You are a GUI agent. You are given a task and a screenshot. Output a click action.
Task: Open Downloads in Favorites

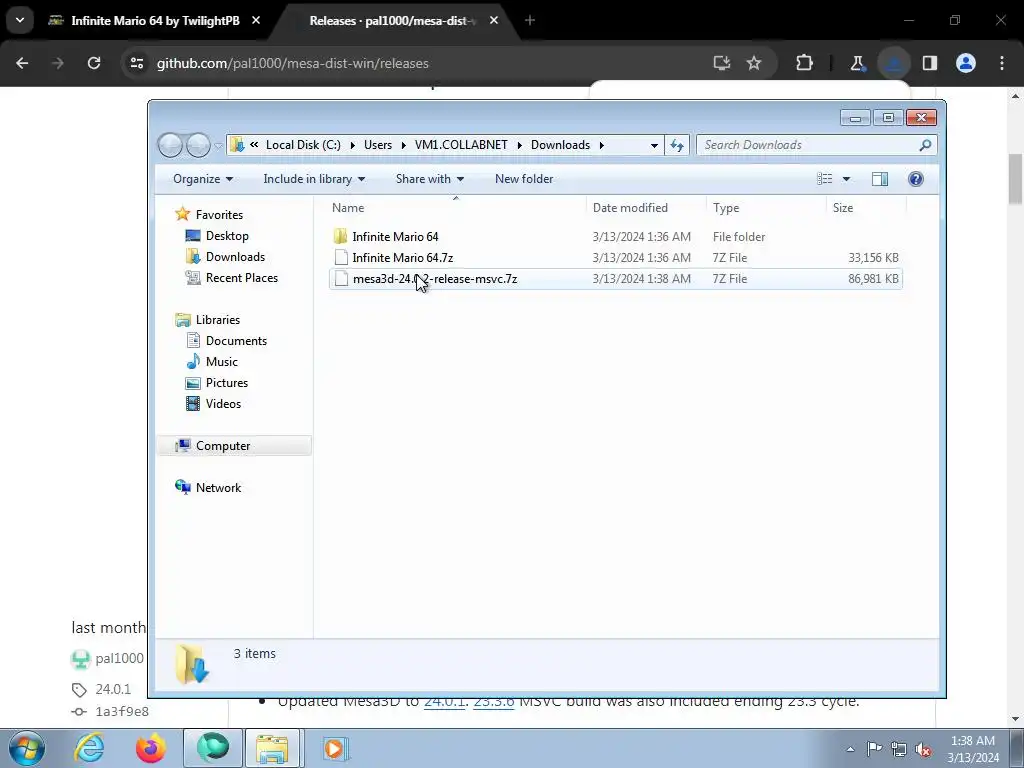pyautogui.click(x=235, y=257)
